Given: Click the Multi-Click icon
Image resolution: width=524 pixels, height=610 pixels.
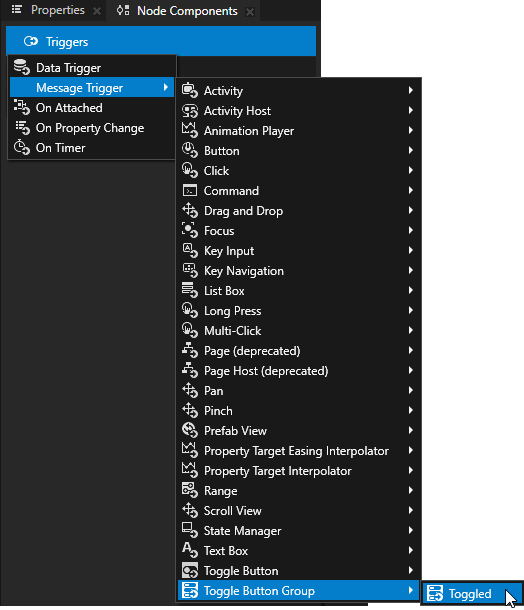Looking at the screenshot, I should 190,331.
